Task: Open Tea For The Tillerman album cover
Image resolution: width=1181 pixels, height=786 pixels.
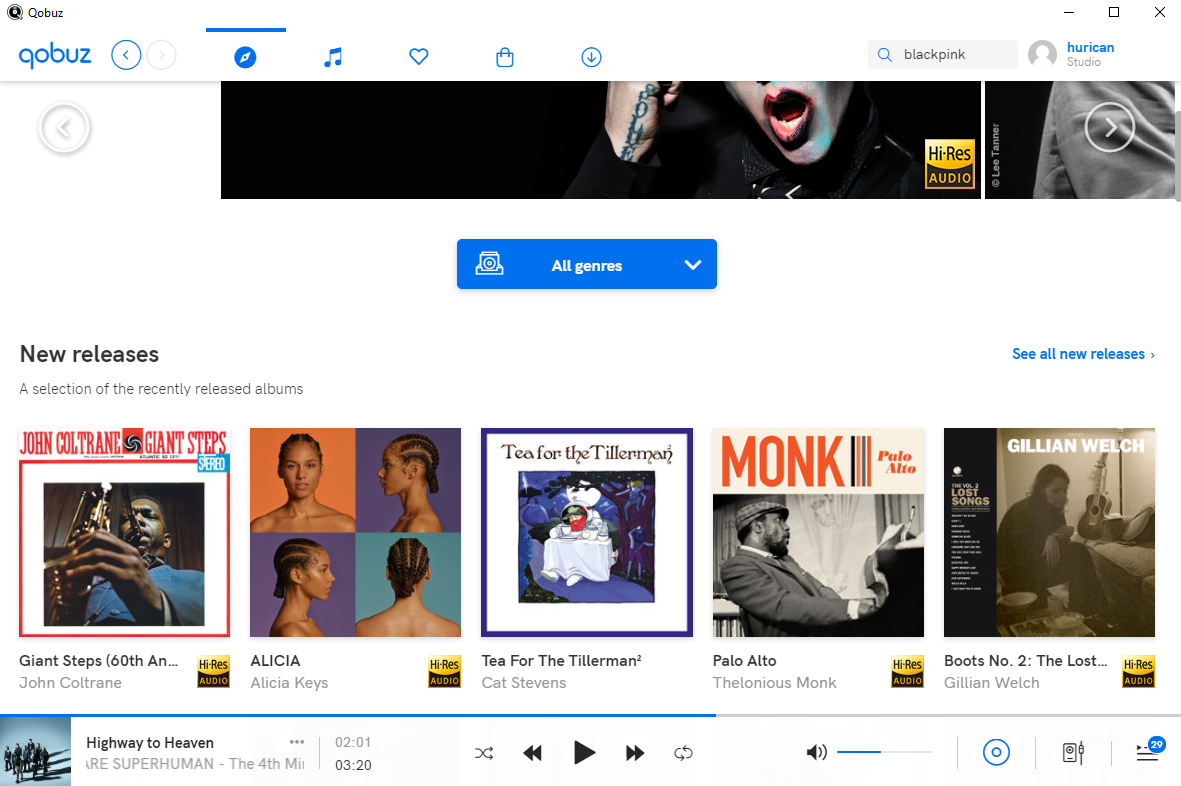Action: [587, 532]
